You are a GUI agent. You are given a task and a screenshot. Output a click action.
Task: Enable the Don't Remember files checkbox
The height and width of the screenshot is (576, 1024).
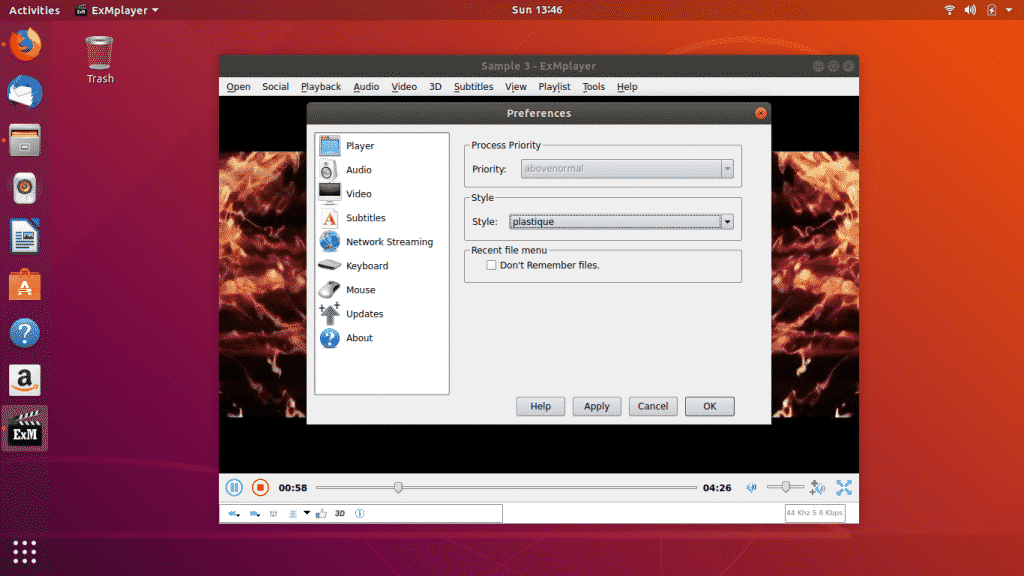(491, 263)
